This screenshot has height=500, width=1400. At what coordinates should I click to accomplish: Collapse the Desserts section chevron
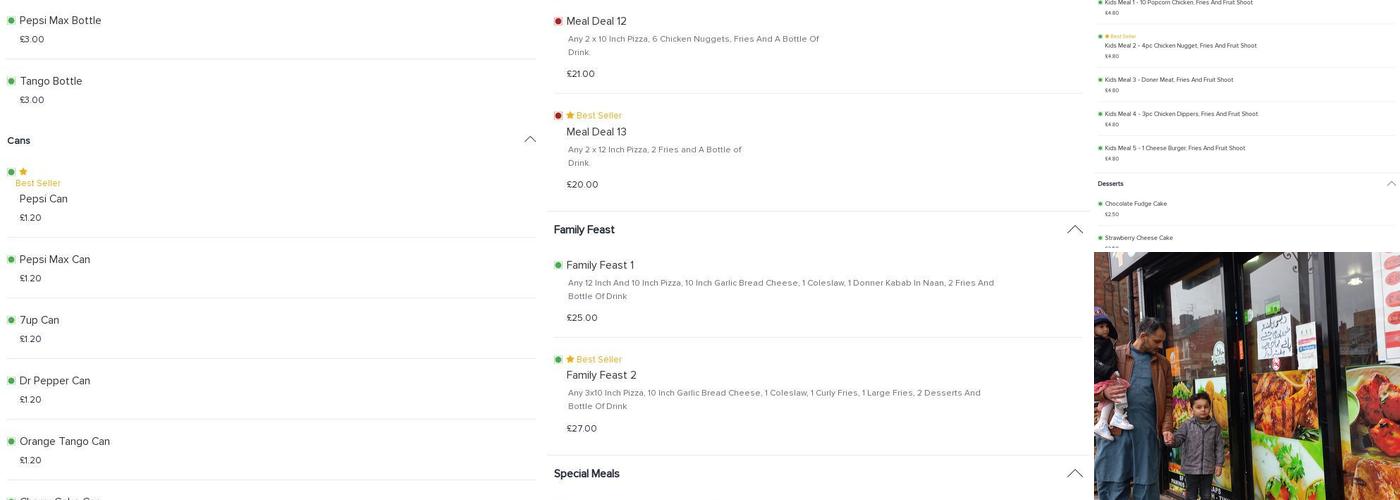coord(1391,184)
